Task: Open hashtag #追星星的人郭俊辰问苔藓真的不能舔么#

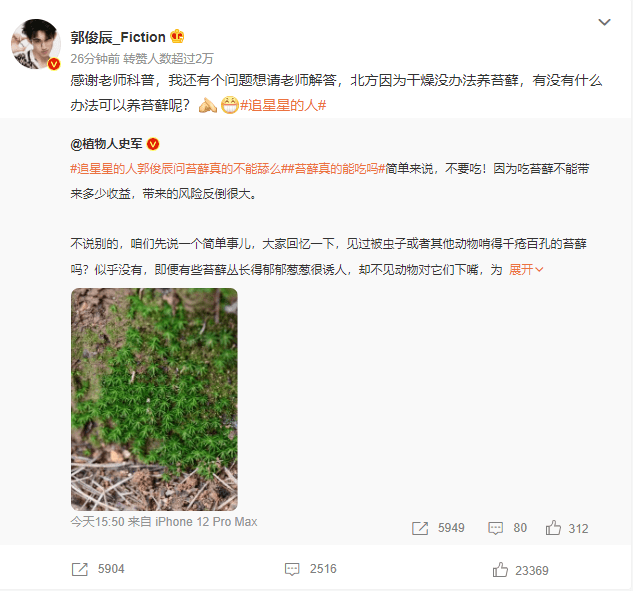Action: point(178,168)
